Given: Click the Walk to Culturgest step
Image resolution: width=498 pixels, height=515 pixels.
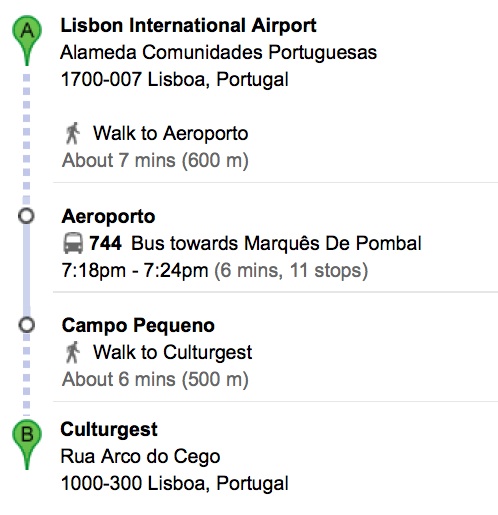Looking at the screenshot, I should [172, 352].
